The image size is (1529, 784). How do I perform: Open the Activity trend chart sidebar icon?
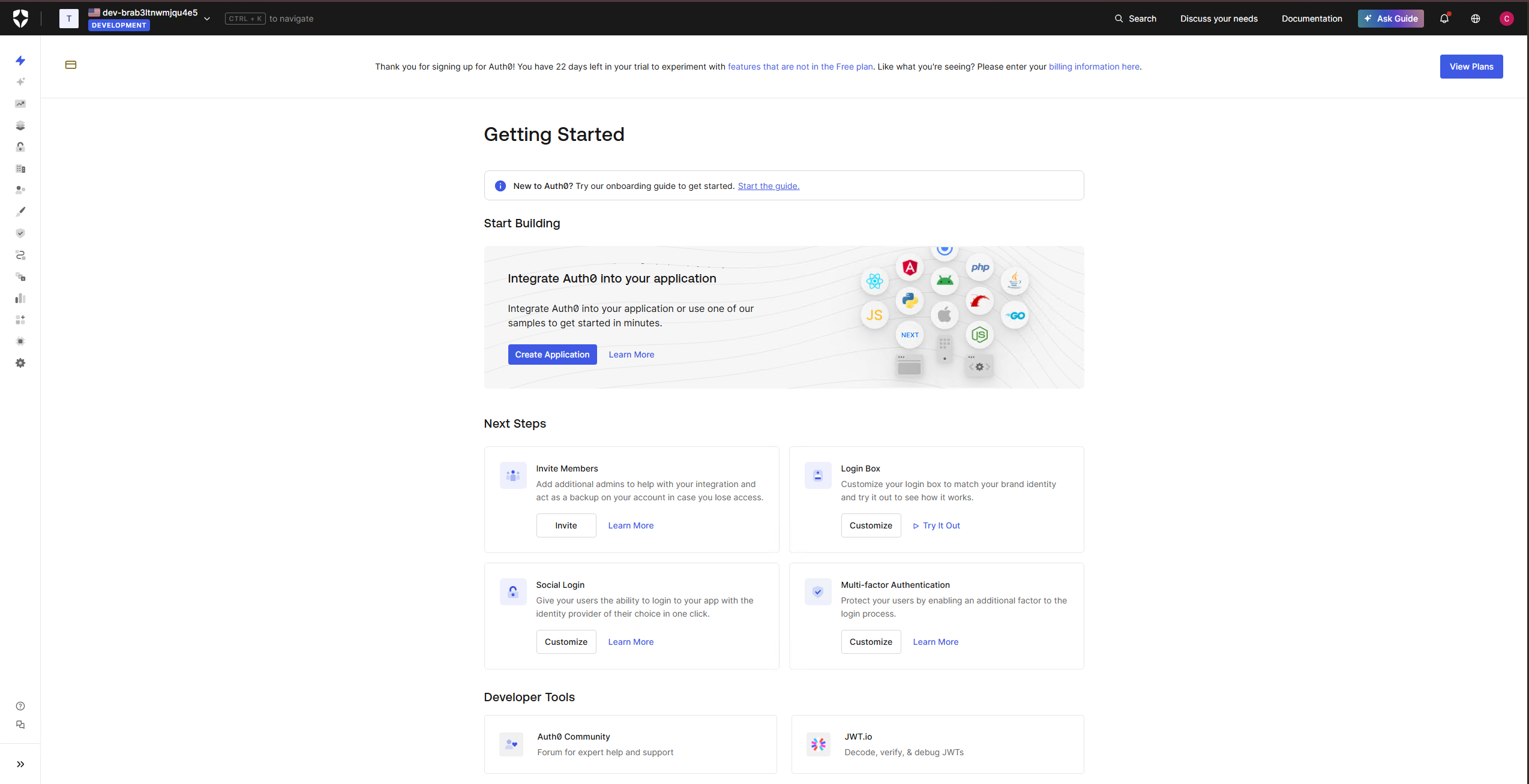coord(20,104)
